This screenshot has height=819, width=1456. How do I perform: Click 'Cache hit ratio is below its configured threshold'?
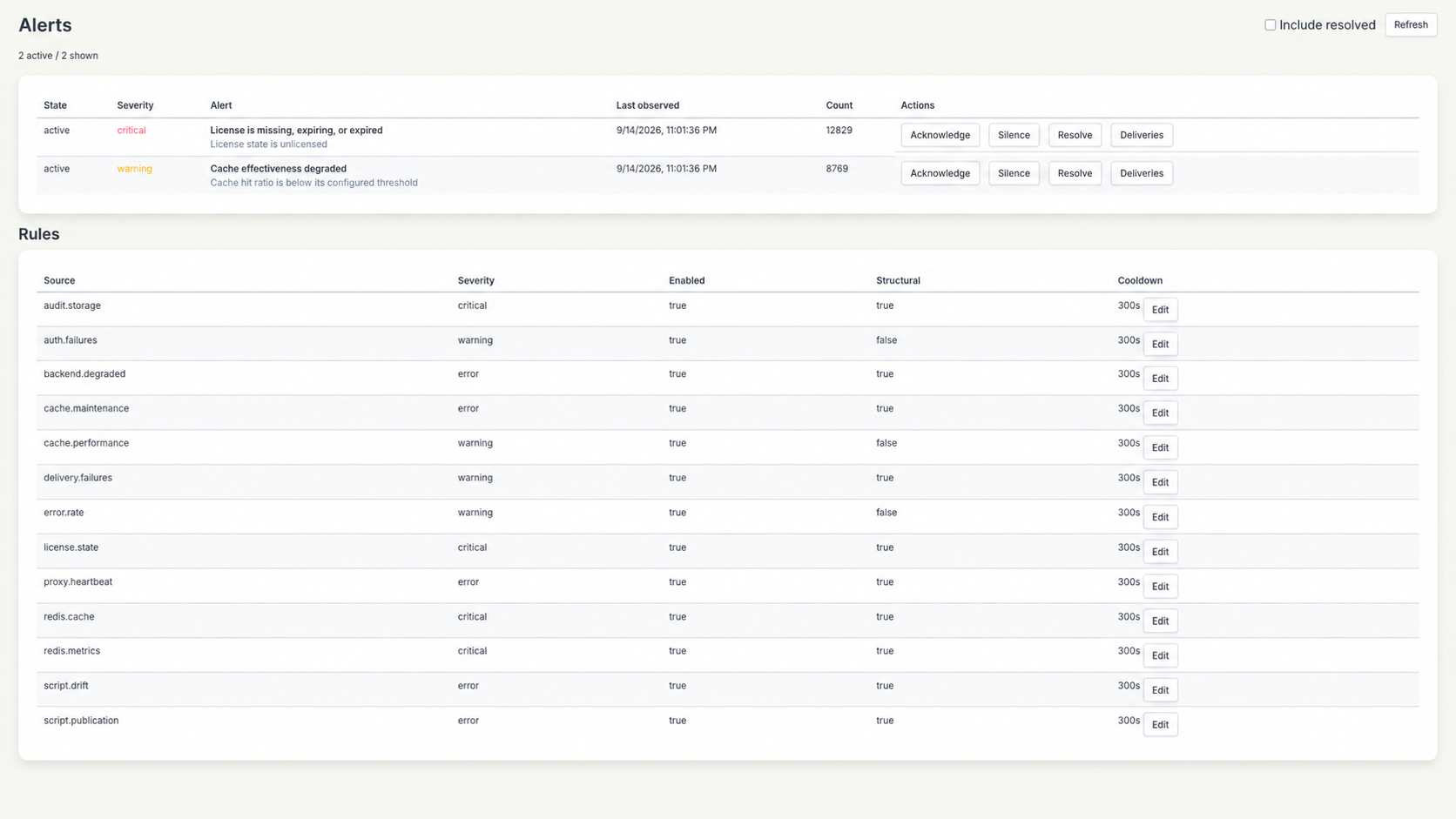point(313,183)
